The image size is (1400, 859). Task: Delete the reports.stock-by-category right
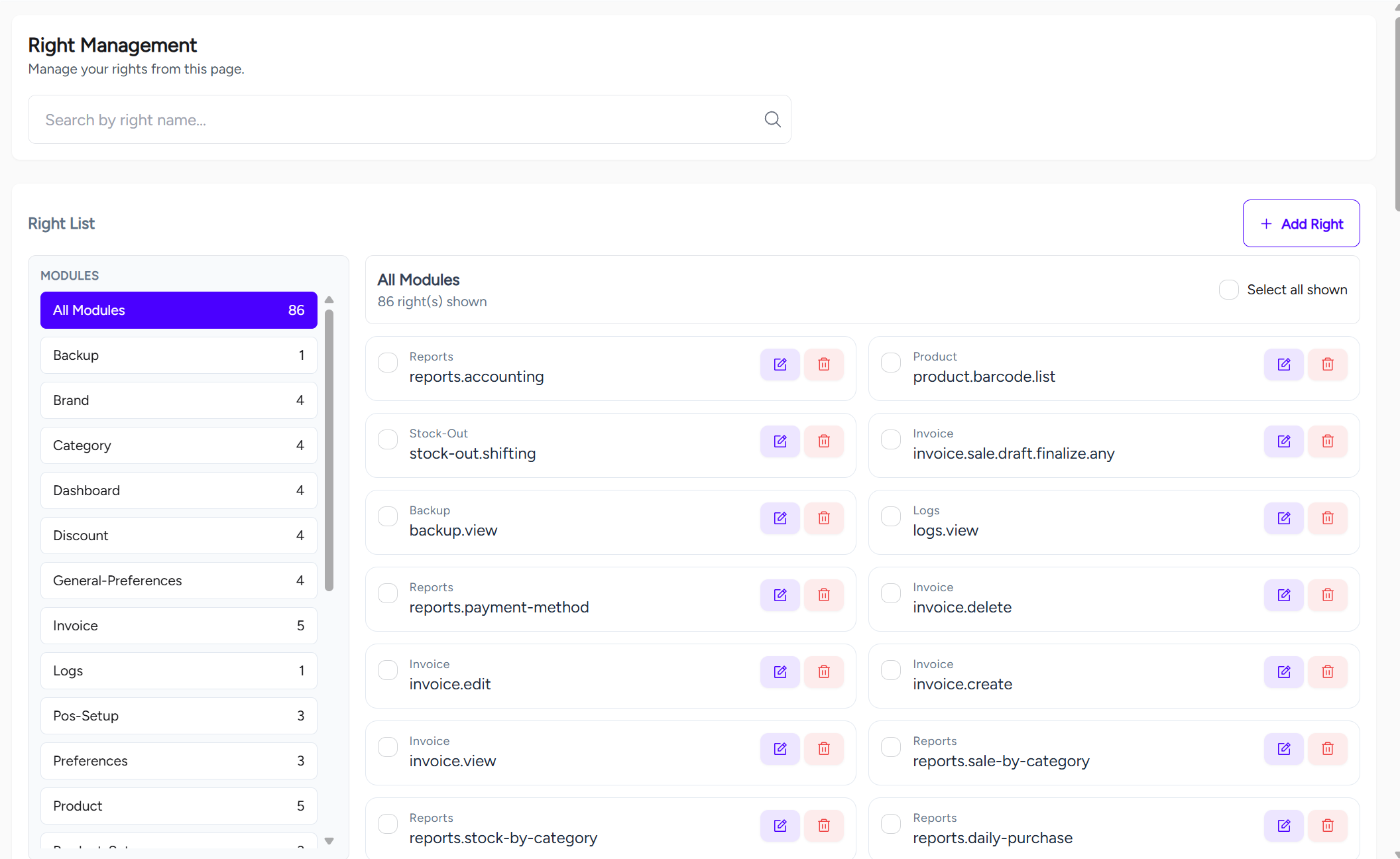point(824,826)
